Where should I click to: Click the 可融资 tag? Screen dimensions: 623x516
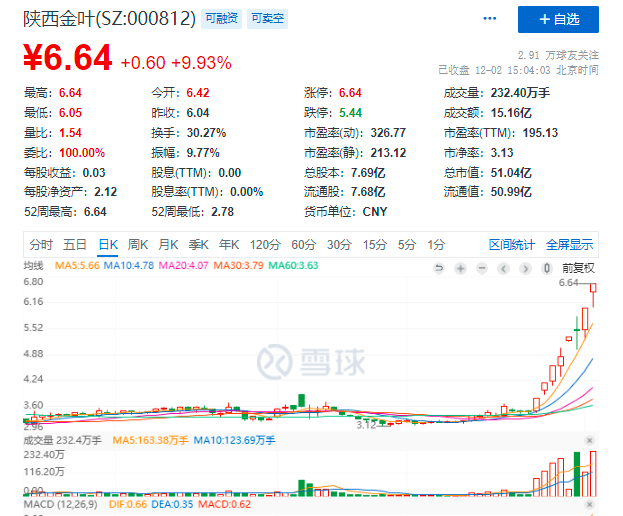click(x=221, y=18)
